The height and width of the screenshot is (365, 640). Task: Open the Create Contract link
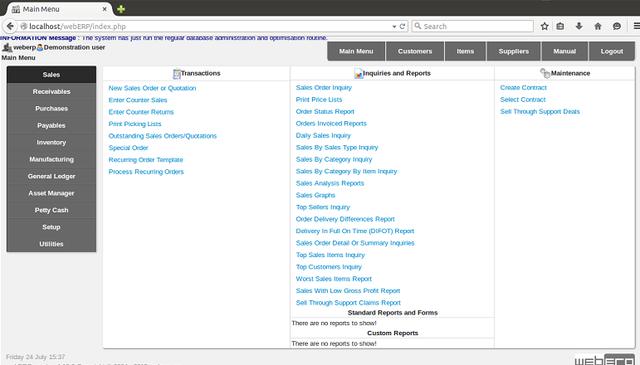pos(523,87)
